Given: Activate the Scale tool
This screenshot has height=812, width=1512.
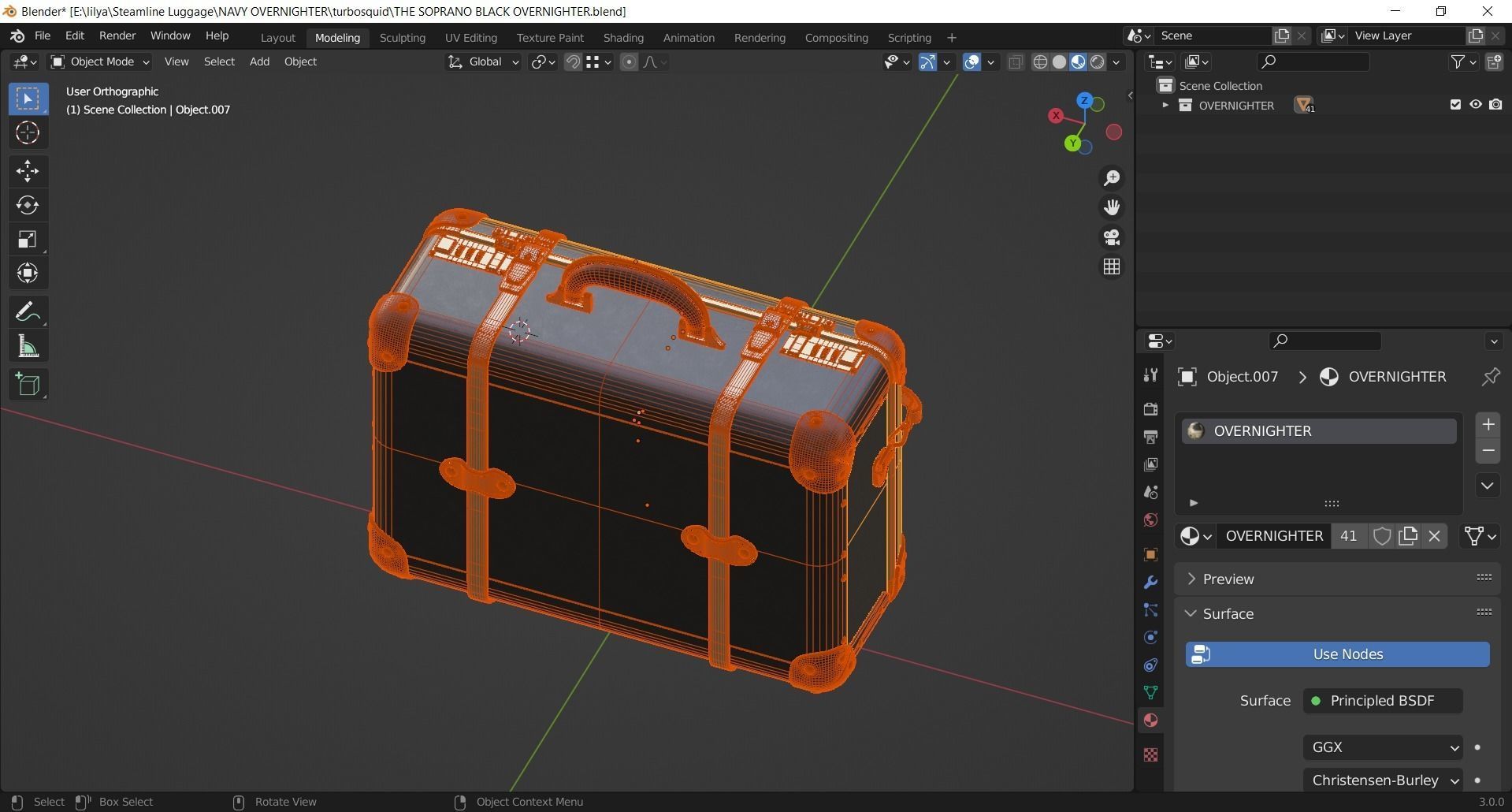Looking at the screenshot, I should click(28, 239).
